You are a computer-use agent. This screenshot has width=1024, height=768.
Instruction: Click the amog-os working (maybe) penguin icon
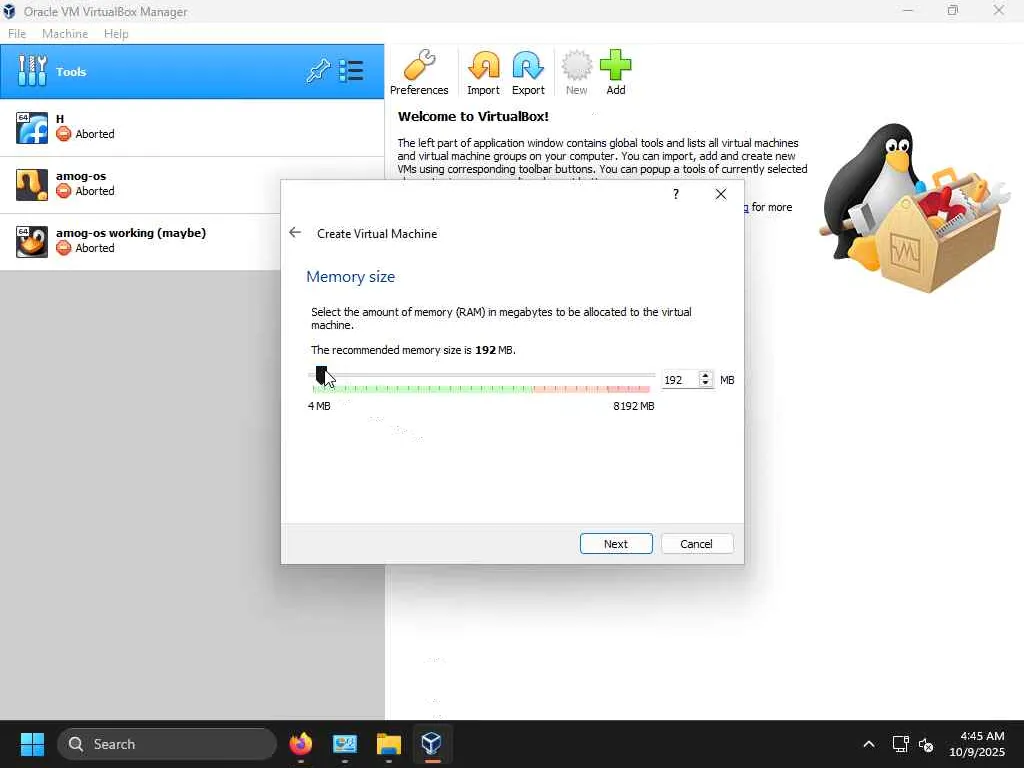tap(32, 242)
